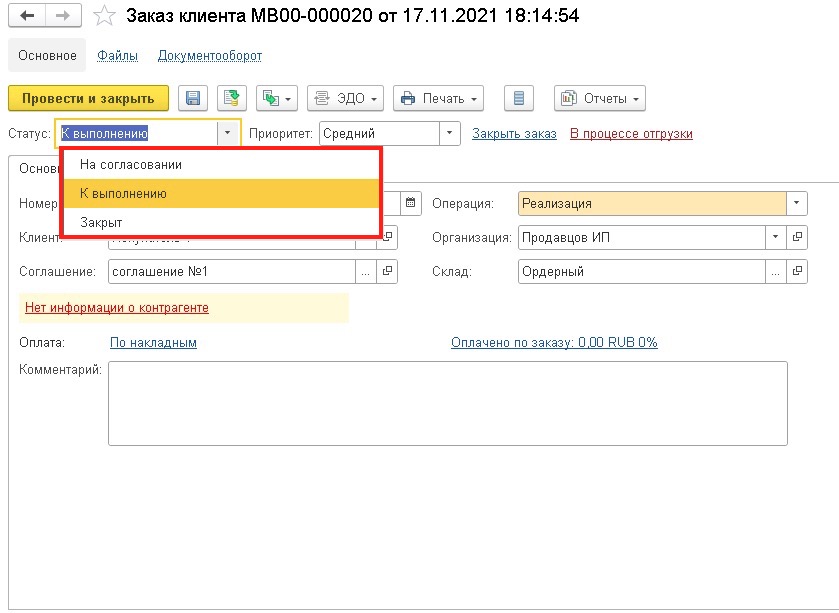Go back with the left arrow button
The image size is (839, 613).
point(27,16)
